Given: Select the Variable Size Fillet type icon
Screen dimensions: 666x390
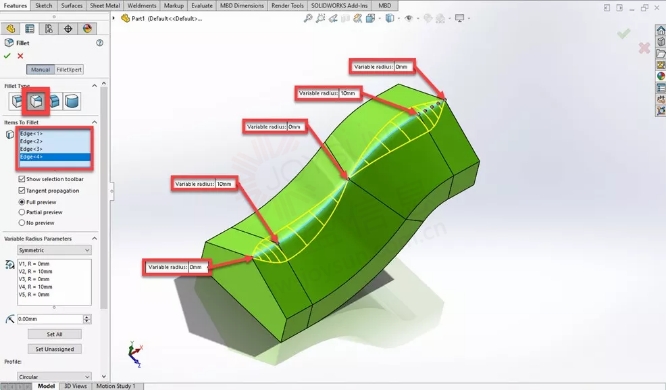Looking at the screenshot, I should click(x=37, y=101).
